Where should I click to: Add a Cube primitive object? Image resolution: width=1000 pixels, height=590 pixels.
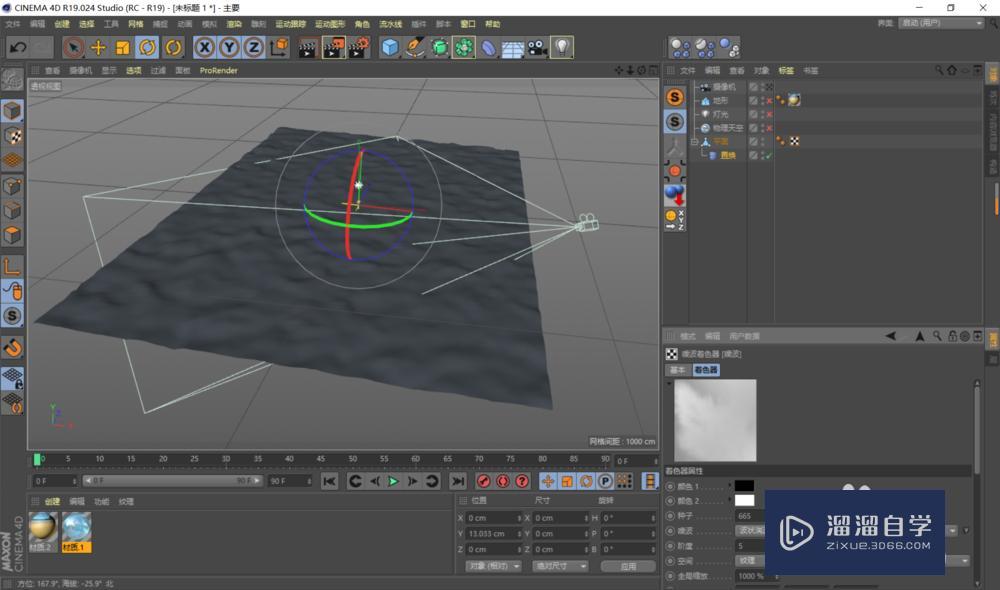(x=390, y=47)
